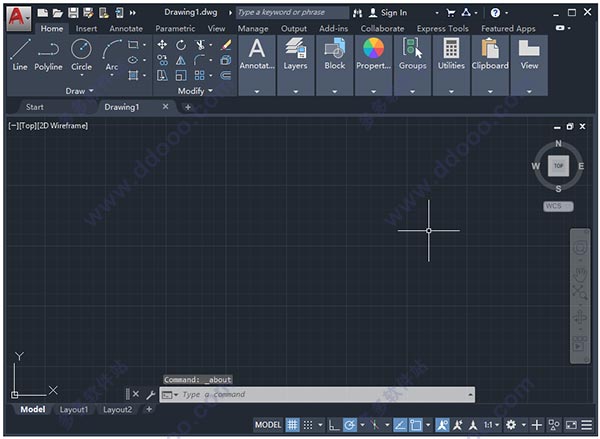Select the Scale tool
This screenshot has height=439, width=600.
(x=181, y=75)
